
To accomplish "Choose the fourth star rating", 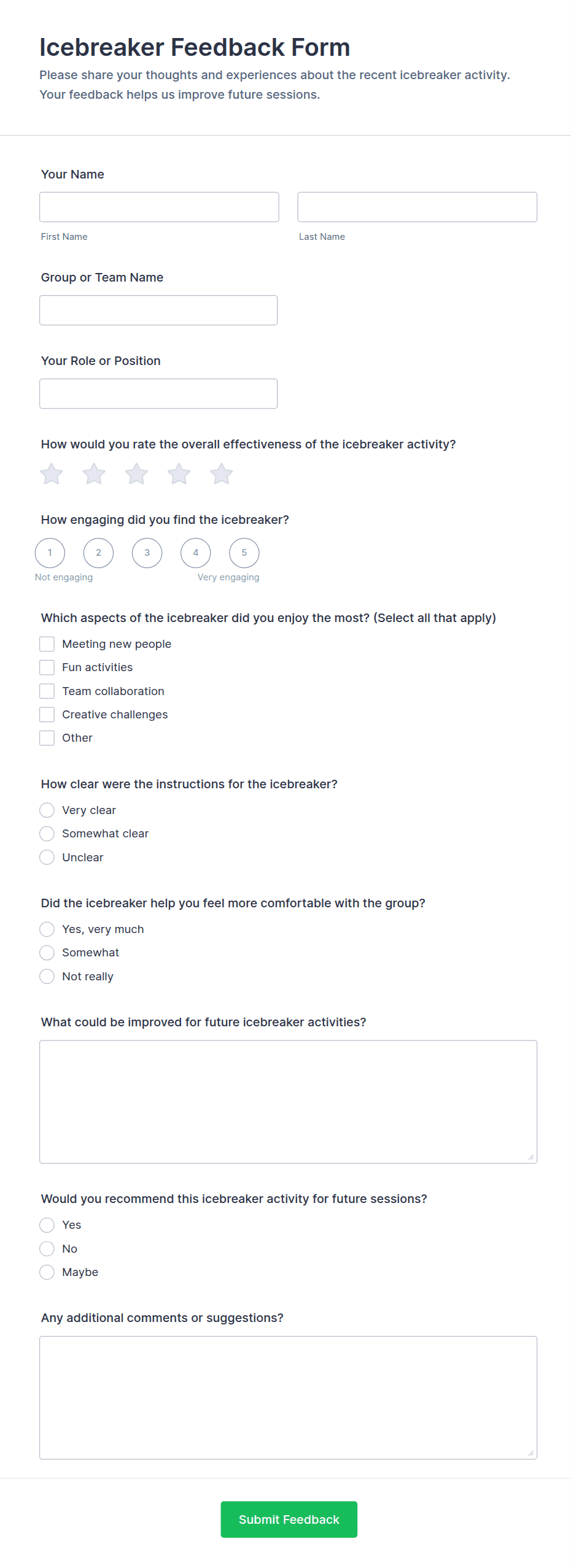I will pyautogui.click(x=179, y=474).
